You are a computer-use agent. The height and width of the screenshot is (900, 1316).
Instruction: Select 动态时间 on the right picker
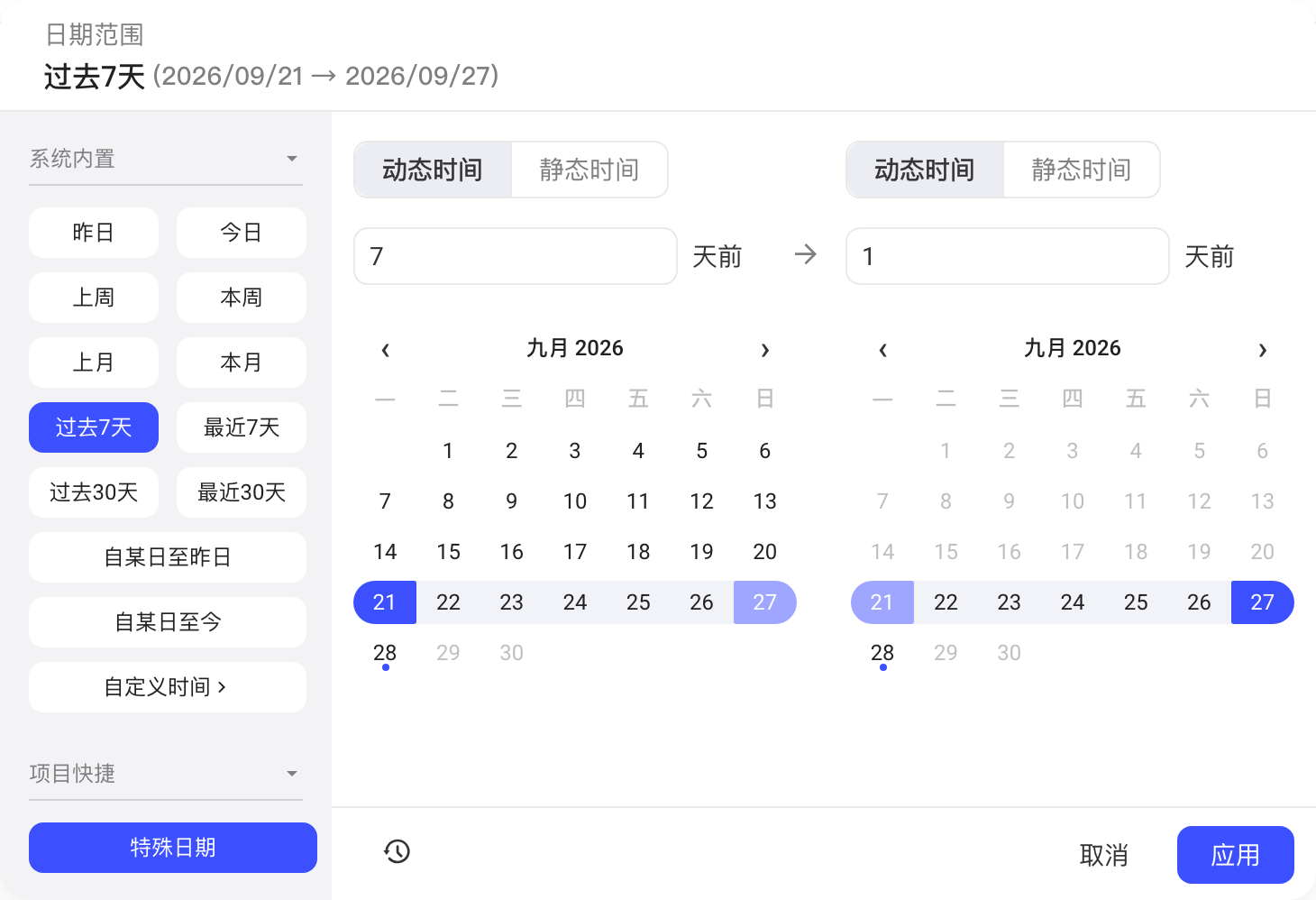click(x=925, y=170)
